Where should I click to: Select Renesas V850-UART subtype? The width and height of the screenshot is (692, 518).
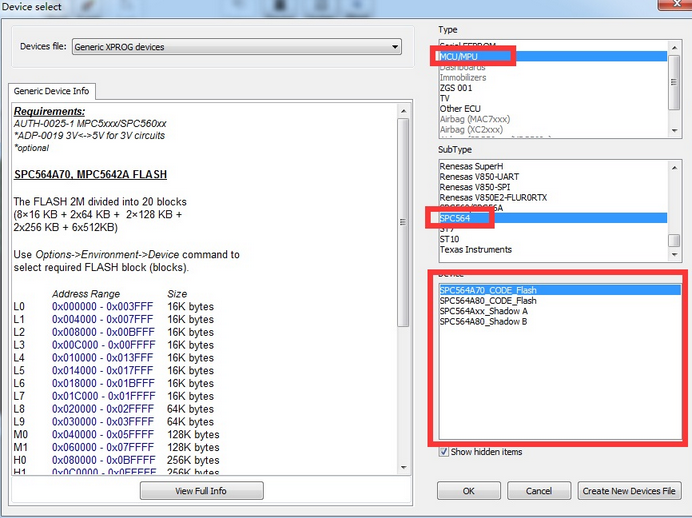click(553, 177)
